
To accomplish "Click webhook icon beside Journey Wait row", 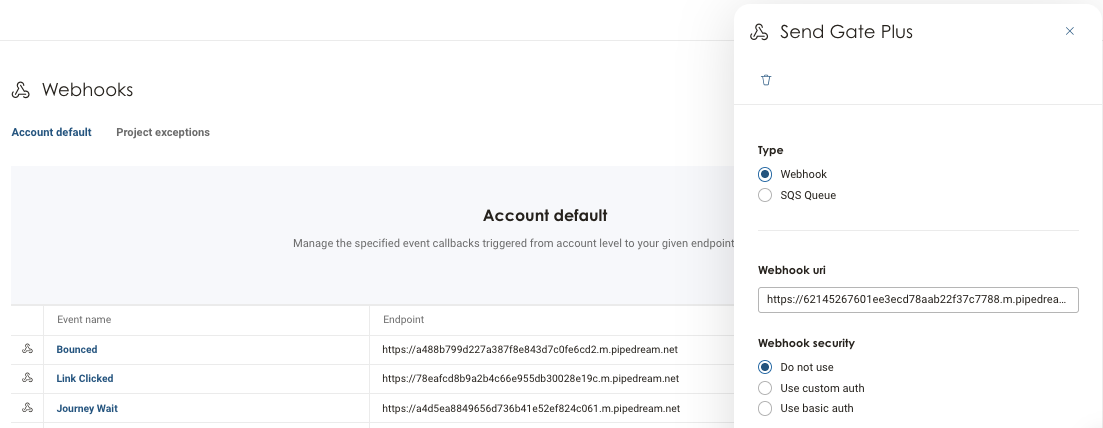I will coord(27,408).
